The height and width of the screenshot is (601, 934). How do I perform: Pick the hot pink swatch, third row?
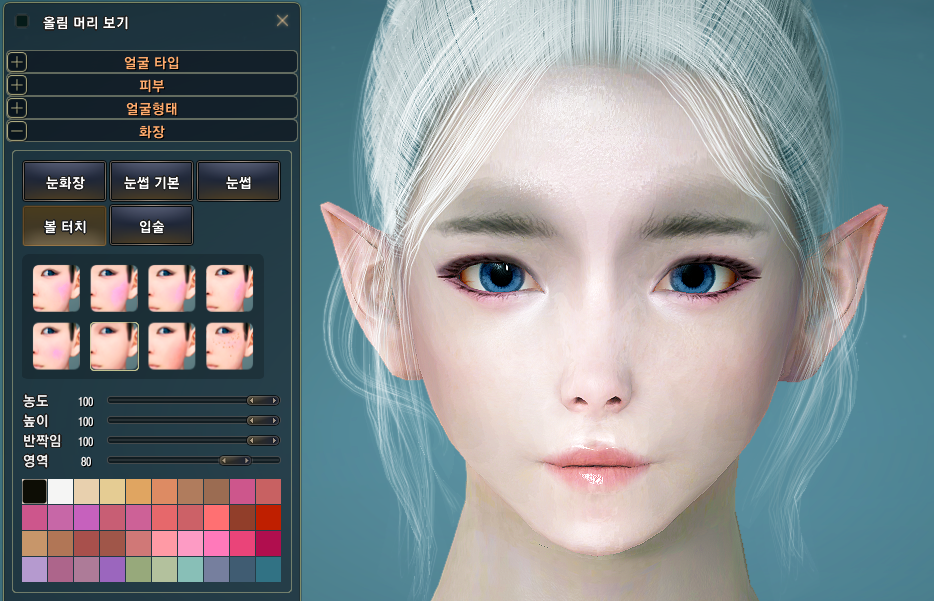point(216,543)
